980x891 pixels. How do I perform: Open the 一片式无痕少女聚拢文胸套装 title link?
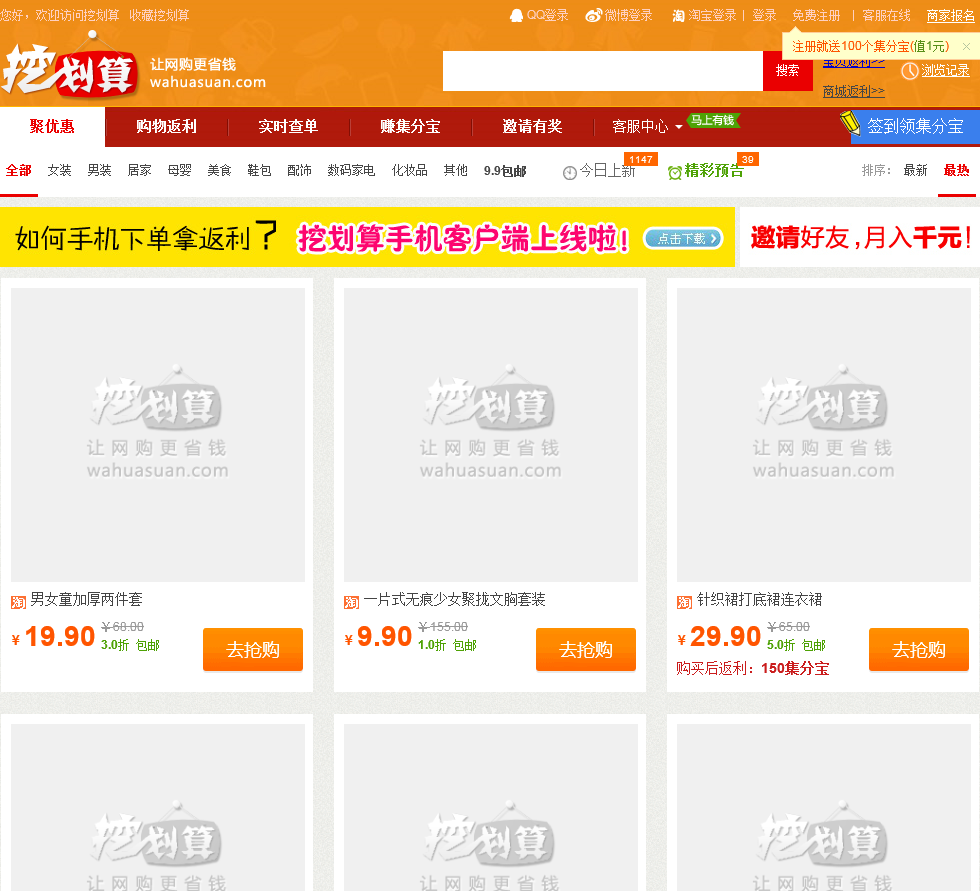coord(454,599)
